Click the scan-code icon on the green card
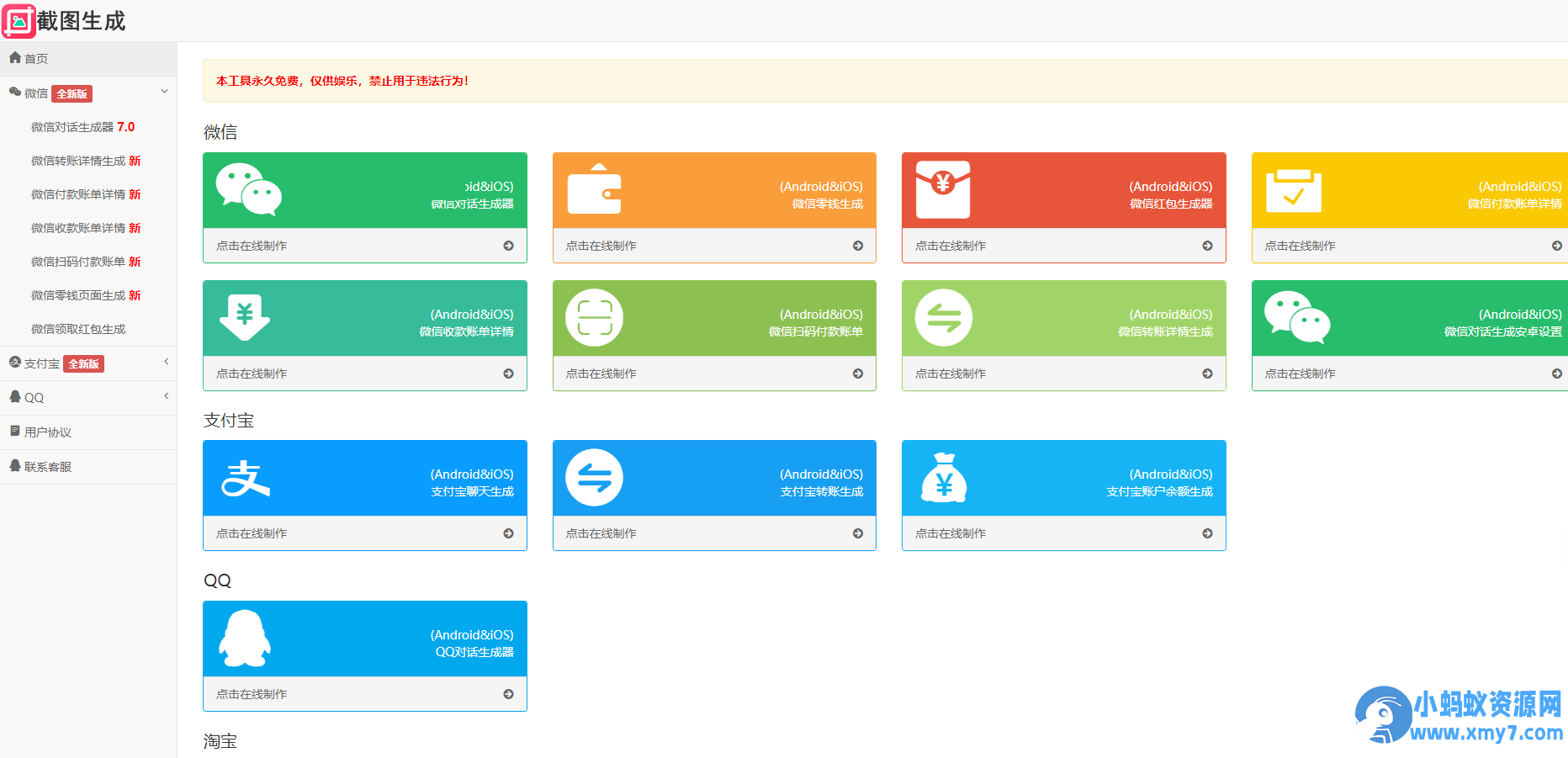1568x758 pixels. 594,318
